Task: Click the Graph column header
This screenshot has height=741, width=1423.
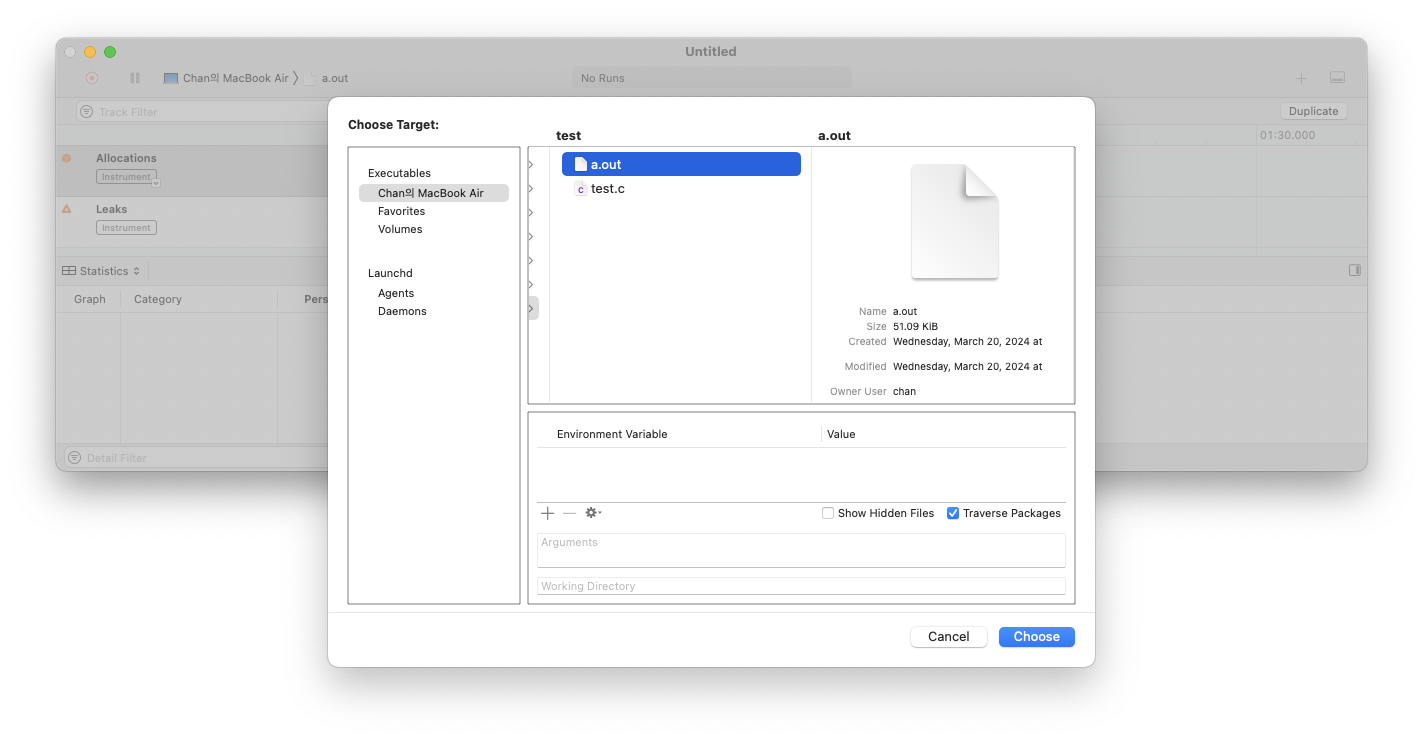Action: coord(90,299)
